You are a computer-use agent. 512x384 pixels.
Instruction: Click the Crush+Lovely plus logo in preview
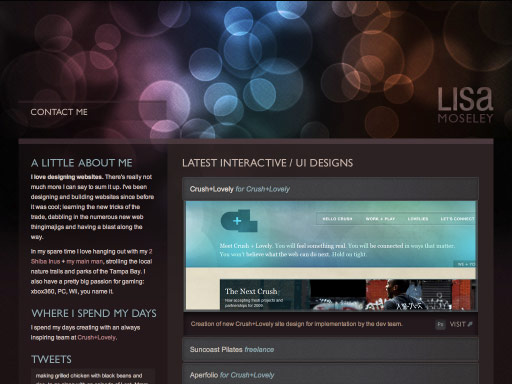[x=239, y=220]
